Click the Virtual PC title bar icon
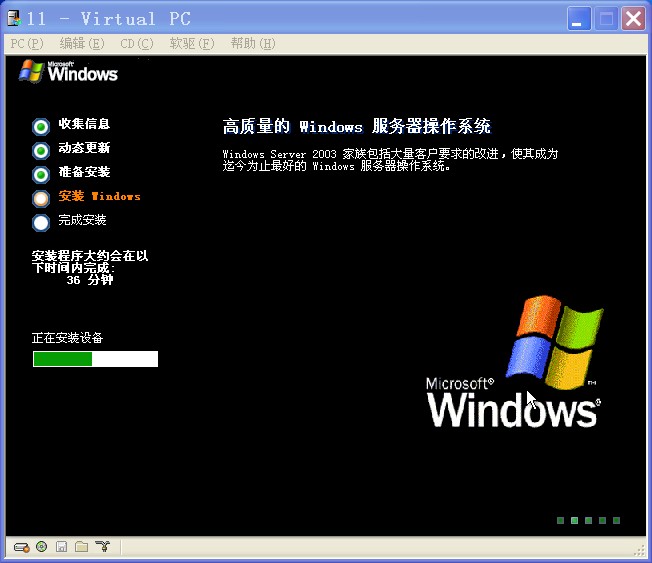 pos(14,18)
